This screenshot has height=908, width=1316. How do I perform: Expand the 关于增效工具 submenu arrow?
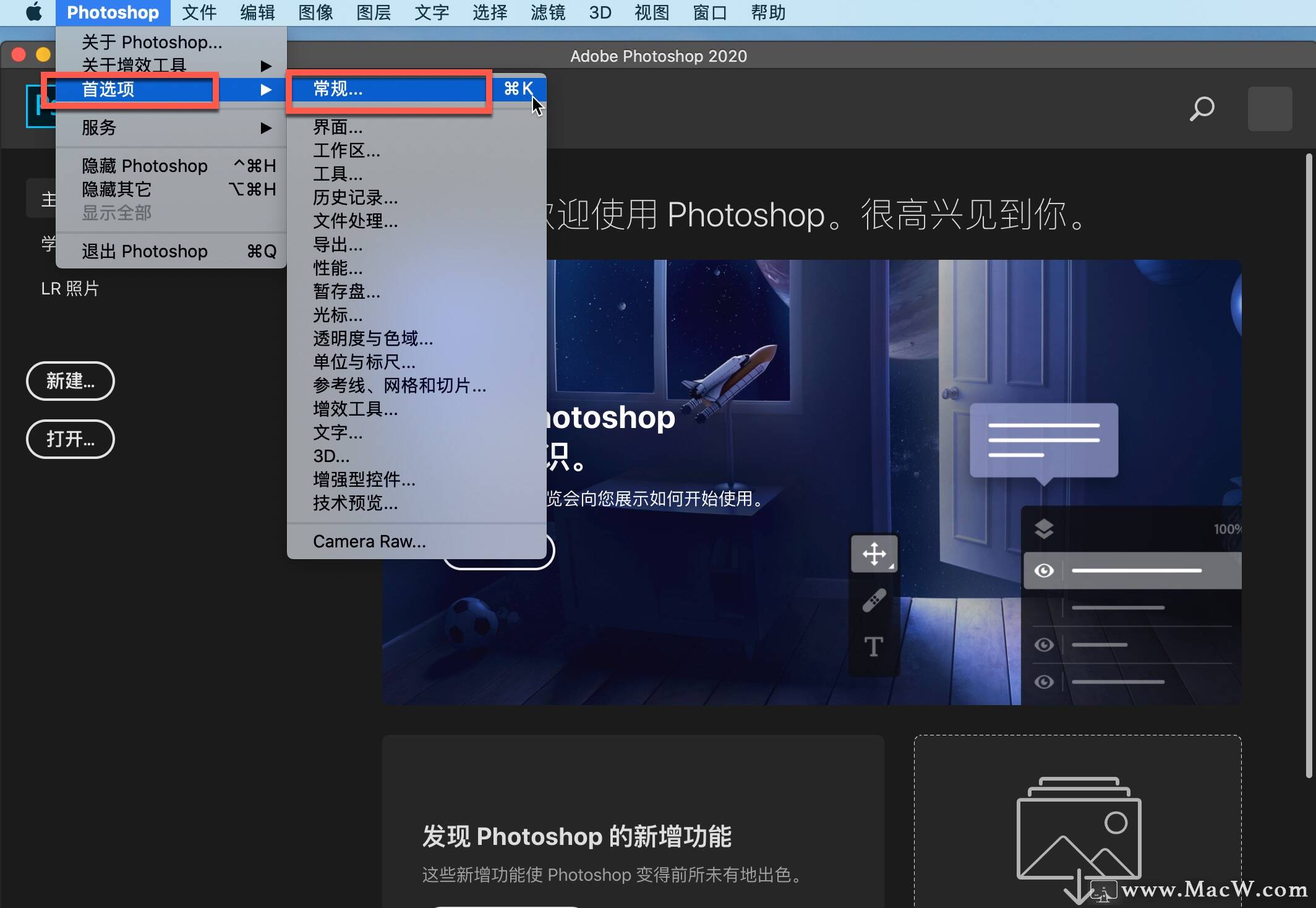tap(266, 66)
